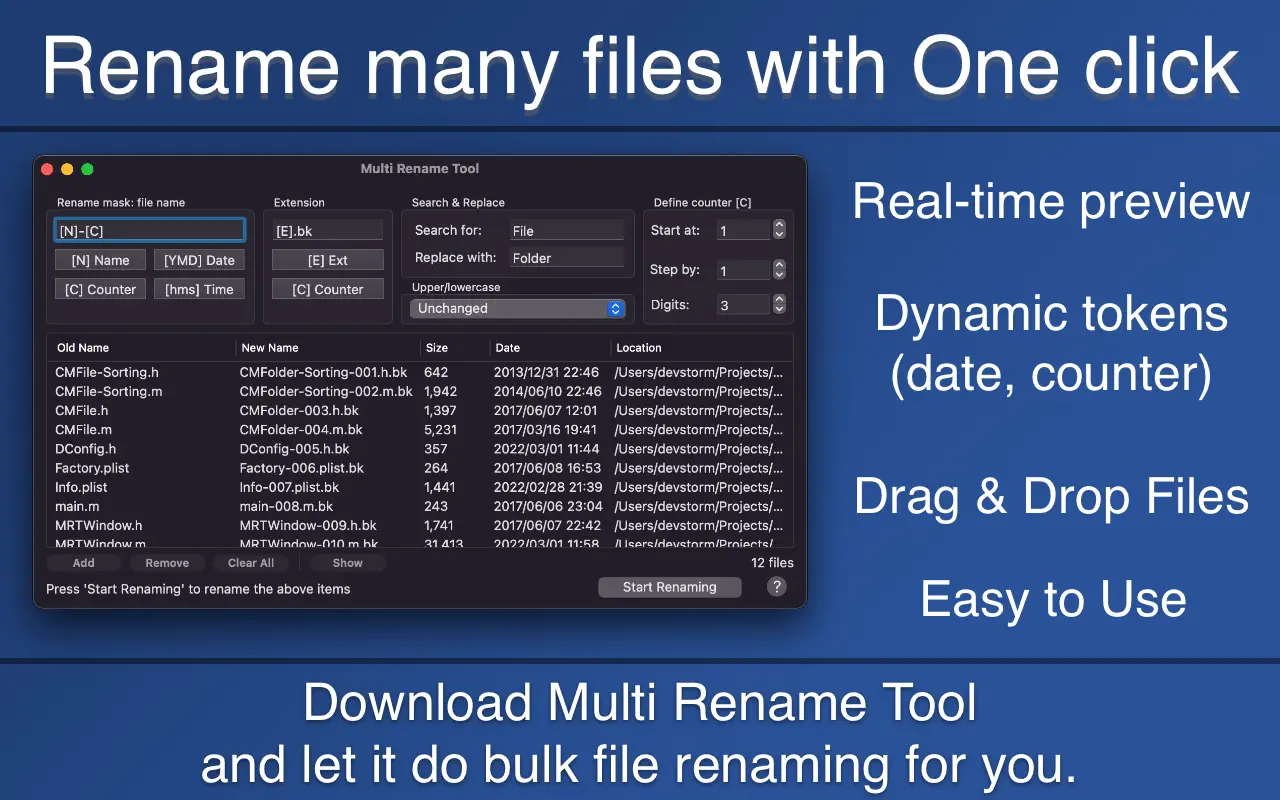Insert the [hms] Time token
The height and width of the screenshot is (800, 1280).
coord(199,289)
